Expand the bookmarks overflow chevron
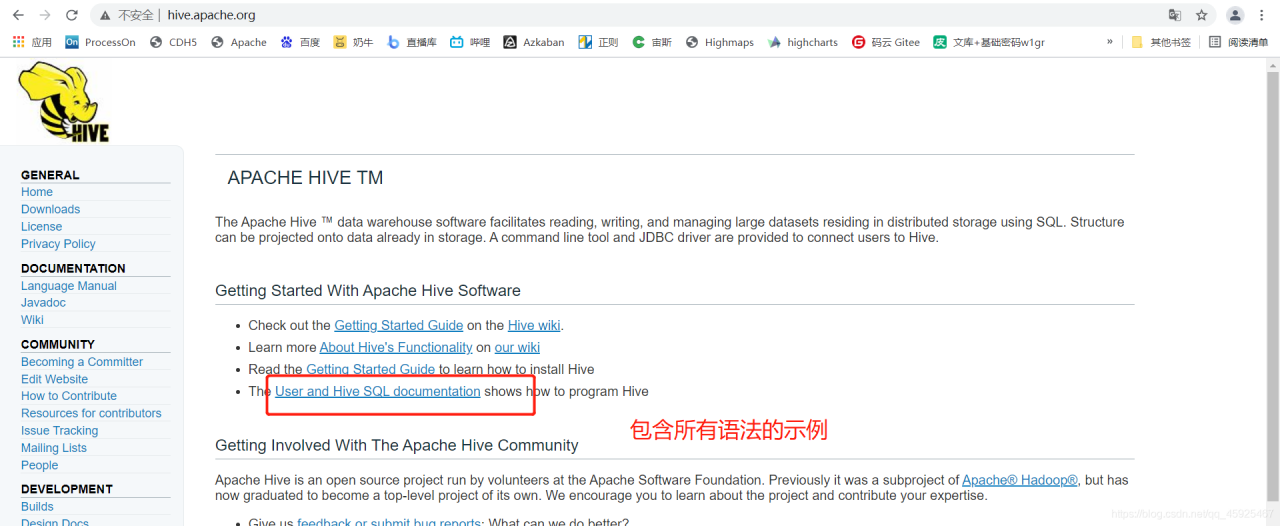1280x526 pixels. tap(1109, 42)
